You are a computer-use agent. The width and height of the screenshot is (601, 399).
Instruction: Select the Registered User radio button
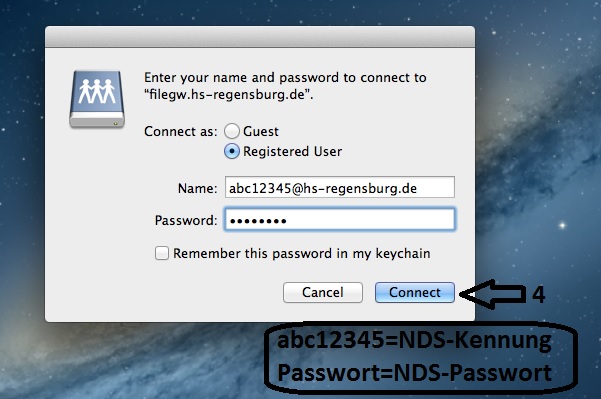[232, 151]
